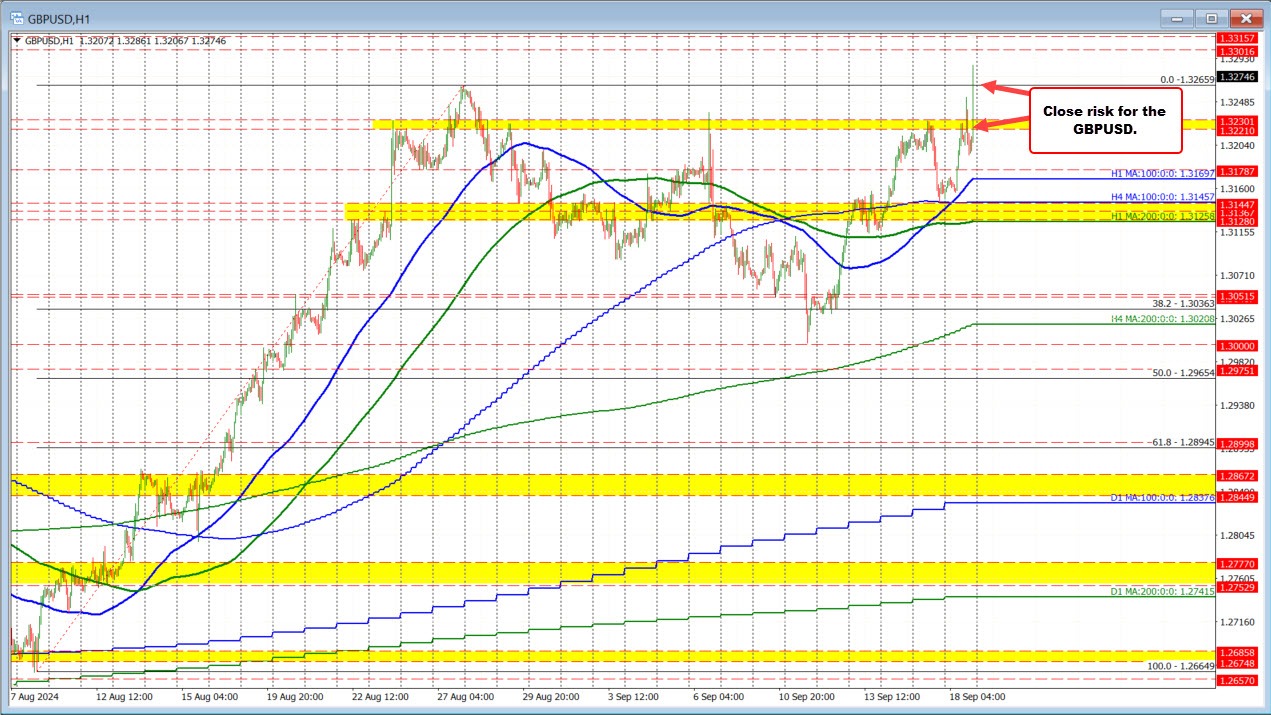Select the red price level label 1.28449
The width and height of the screenshot is (1271, 715).
(1236, 495)
